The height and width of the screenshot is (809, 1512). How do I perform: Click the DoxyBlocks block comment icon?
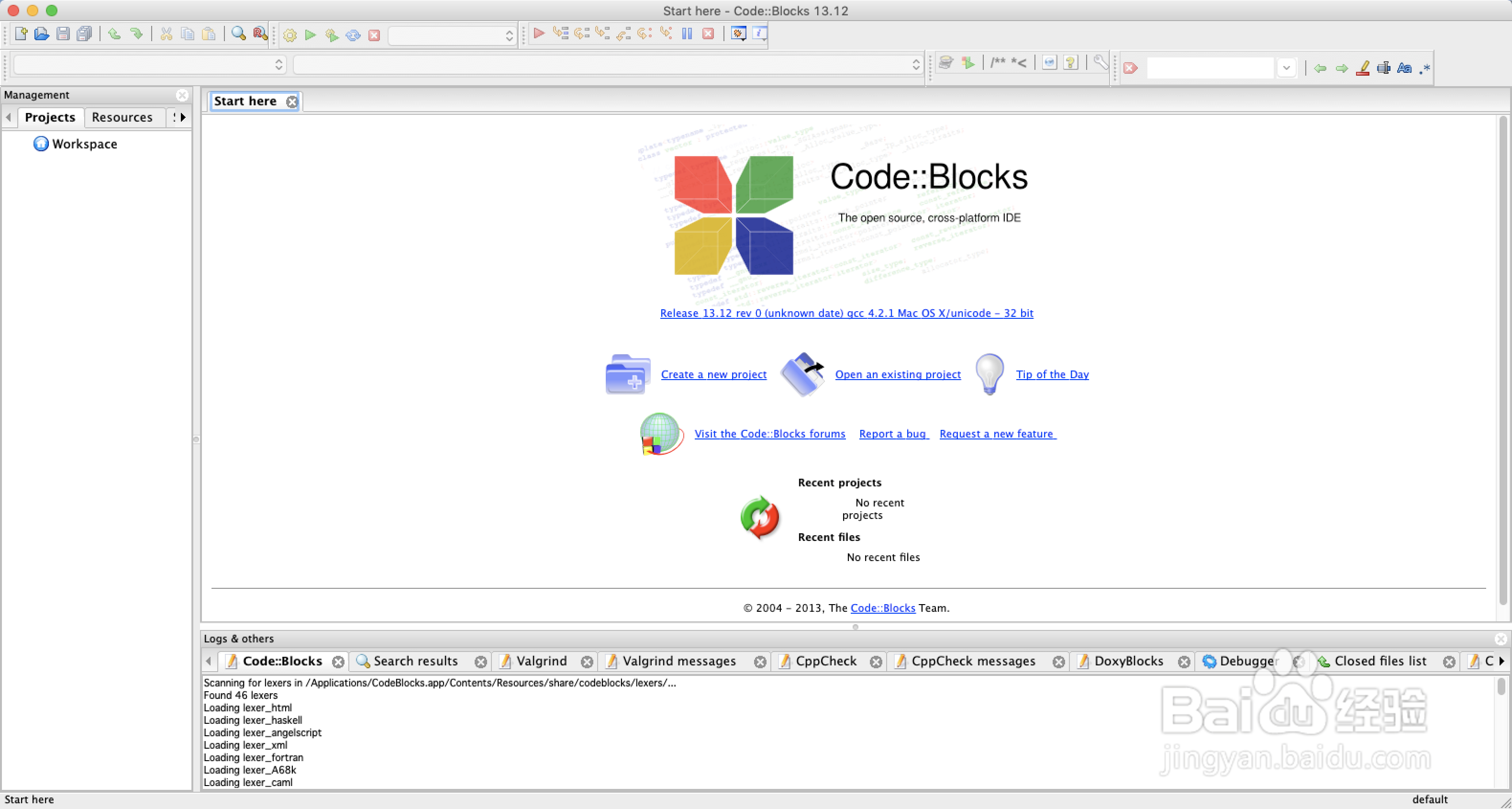tap(998, 62)
